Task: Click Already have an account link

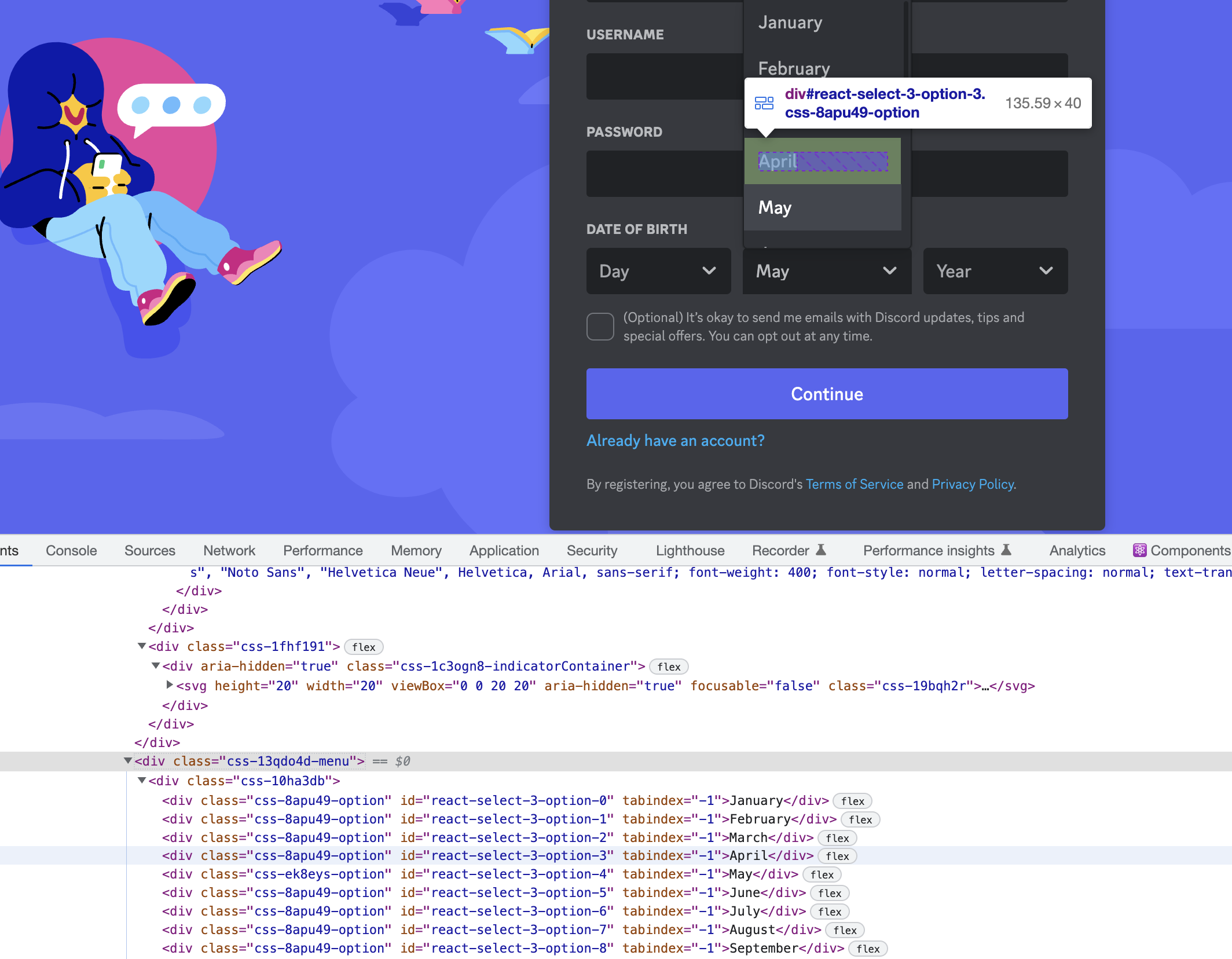Action: pos(675,441)
